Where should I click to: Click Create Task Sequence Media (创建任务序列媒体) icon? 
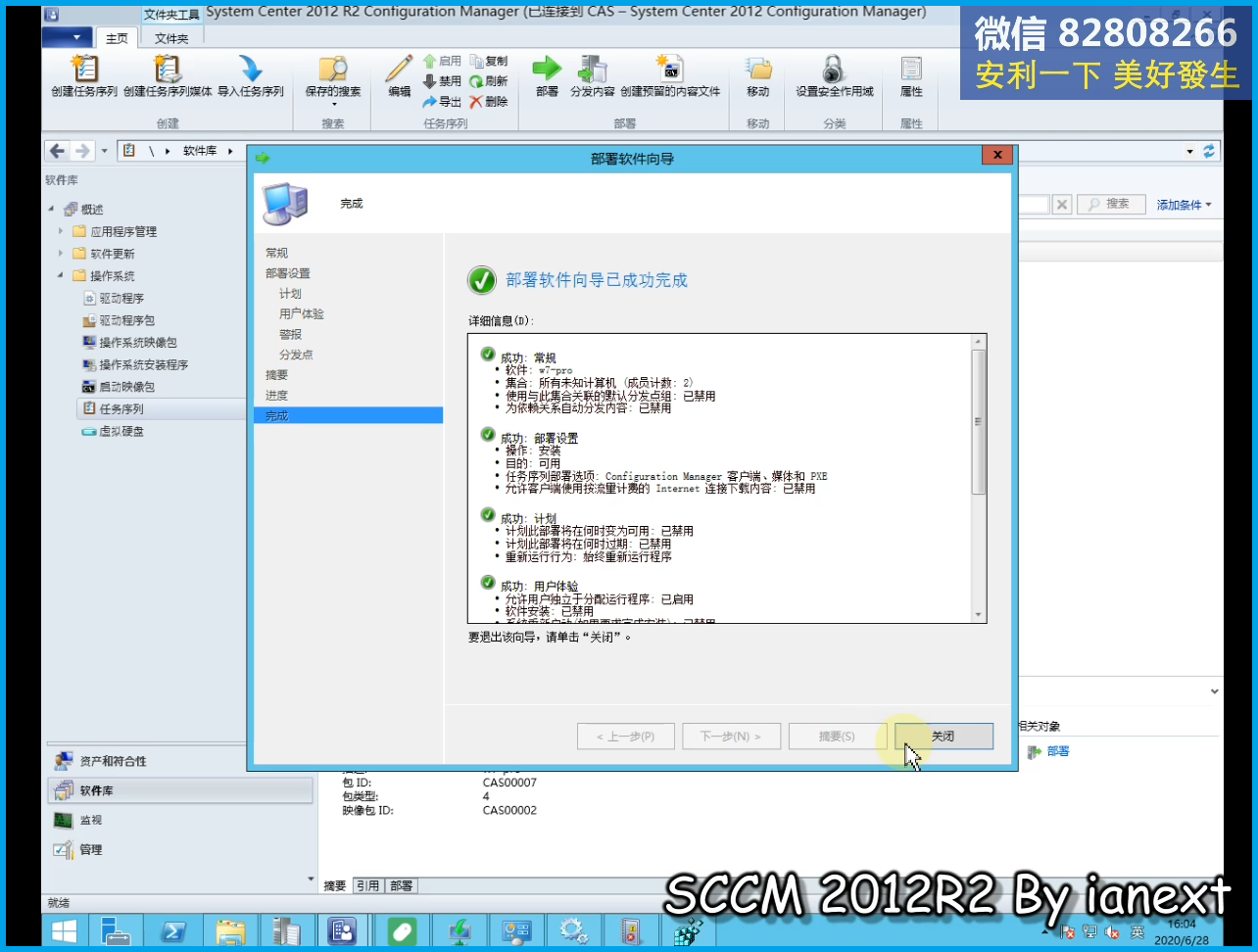168,75
